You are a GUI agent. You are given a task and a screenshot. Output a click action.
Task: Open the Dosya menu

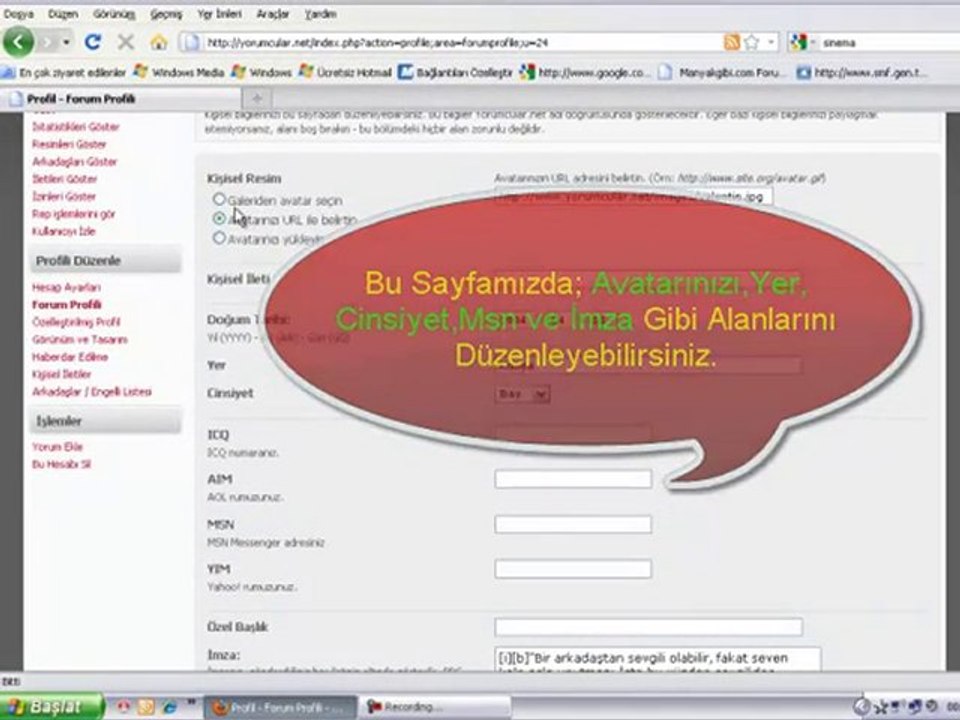(19, 13)
